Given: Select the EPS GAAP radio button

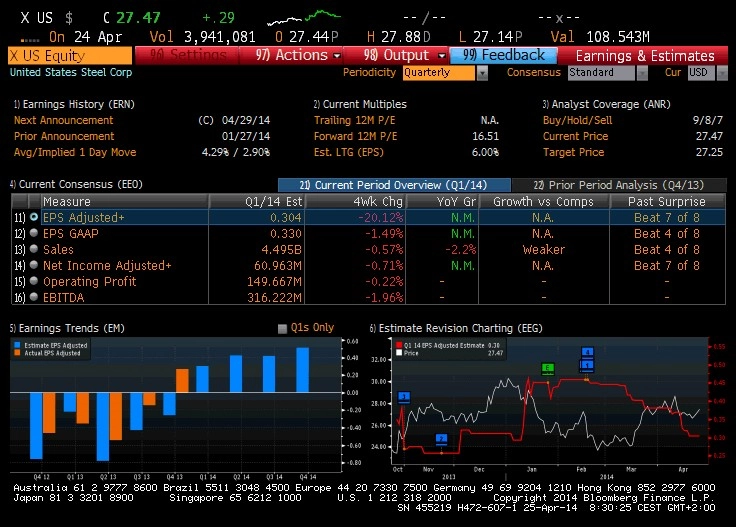Looking at the screenshot, I should coord(34,233).
